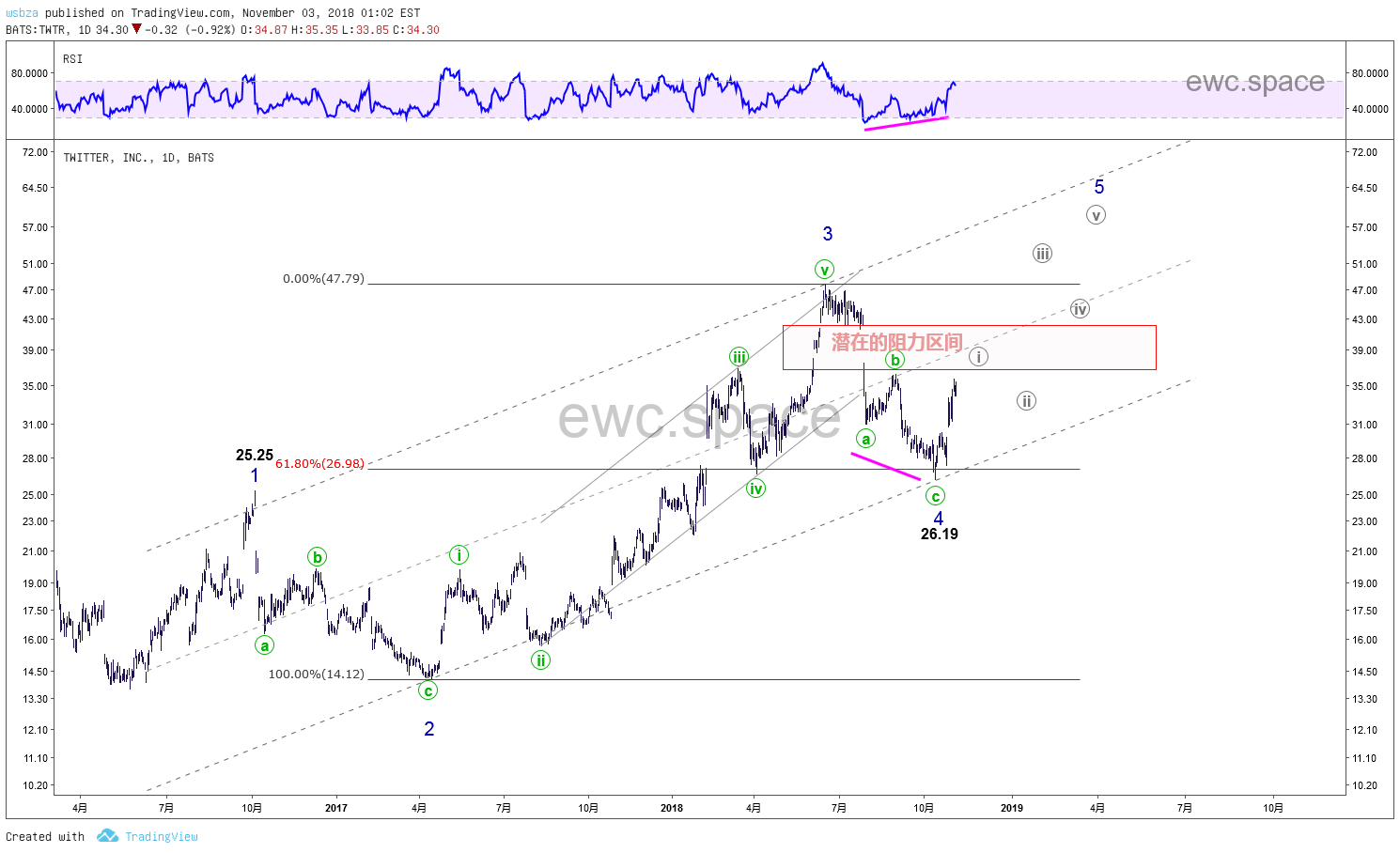Viewport: 1400px width, 853px height.
Task: Click the green circled wave i marker
Action: 459,555
